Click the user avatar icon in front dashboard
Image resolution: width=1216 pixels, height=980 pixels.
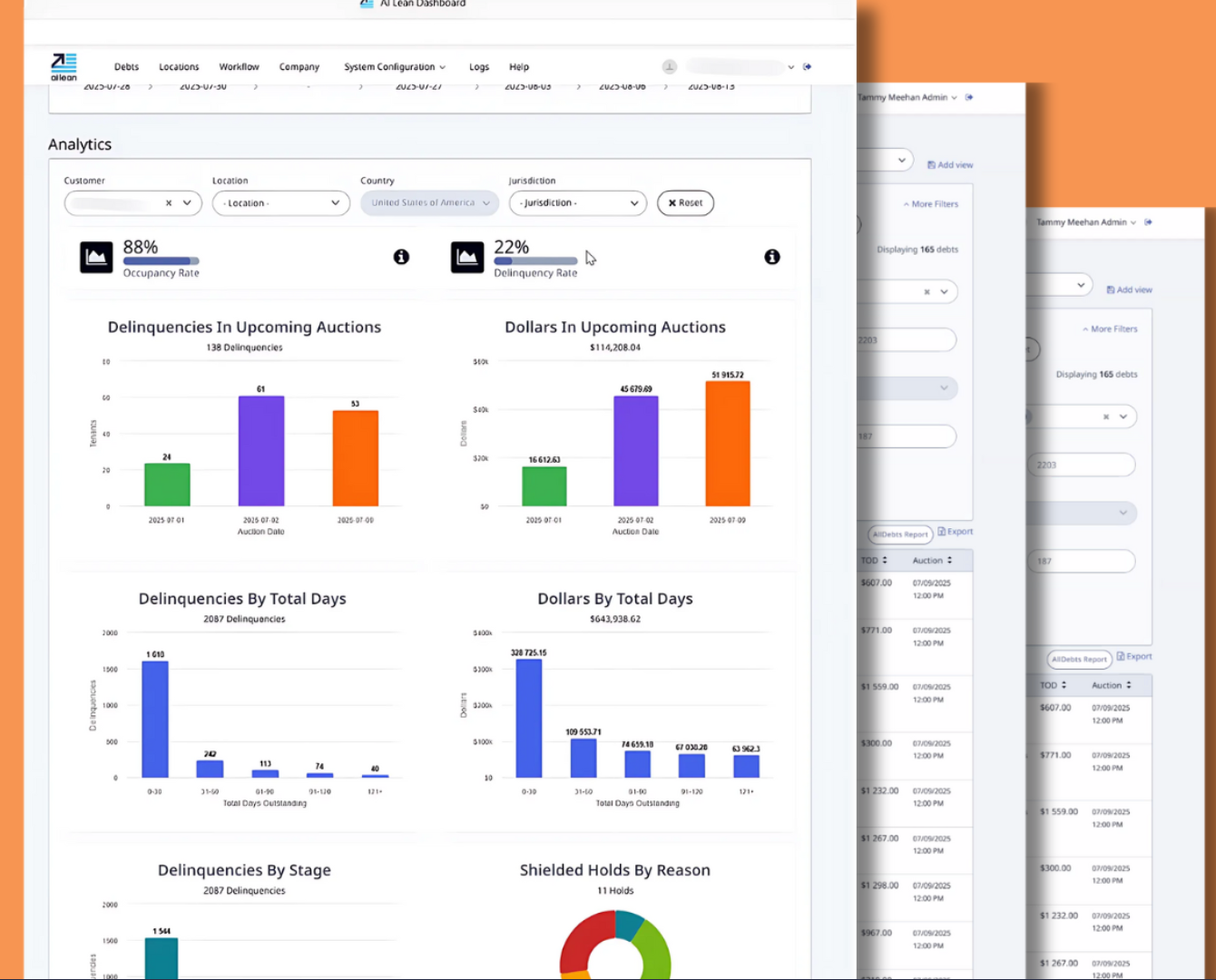point(670,66)
